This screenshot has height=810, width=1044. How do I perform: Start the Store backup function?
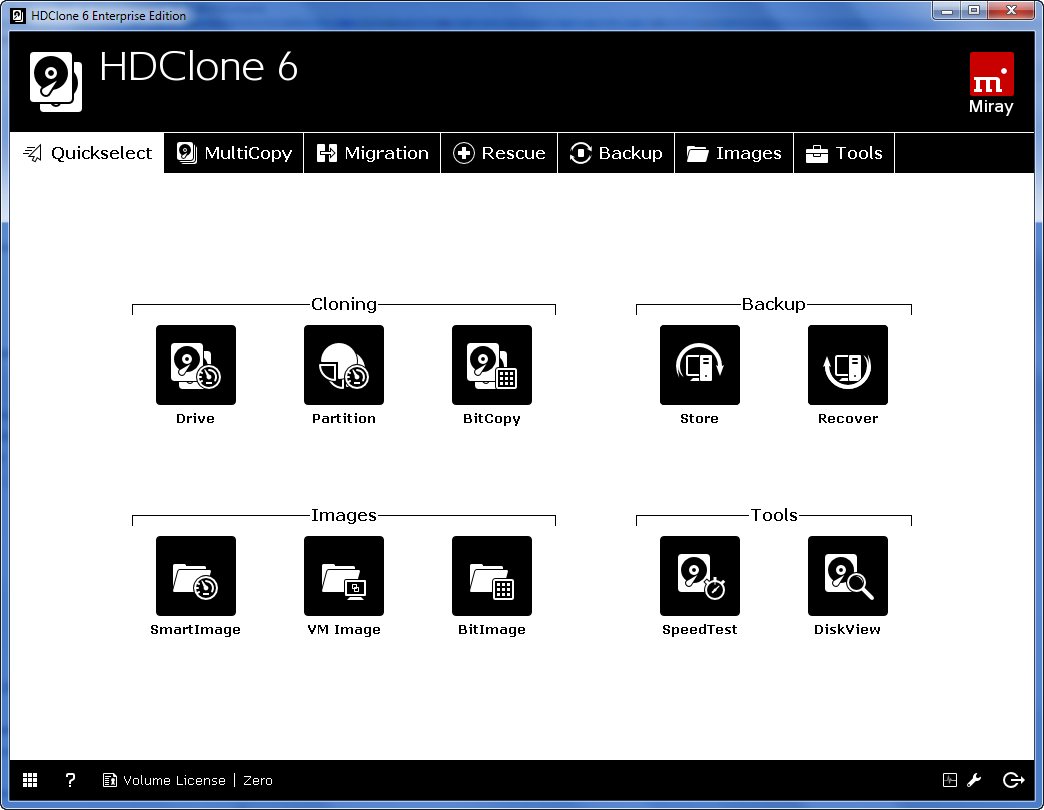pos(699,365)
